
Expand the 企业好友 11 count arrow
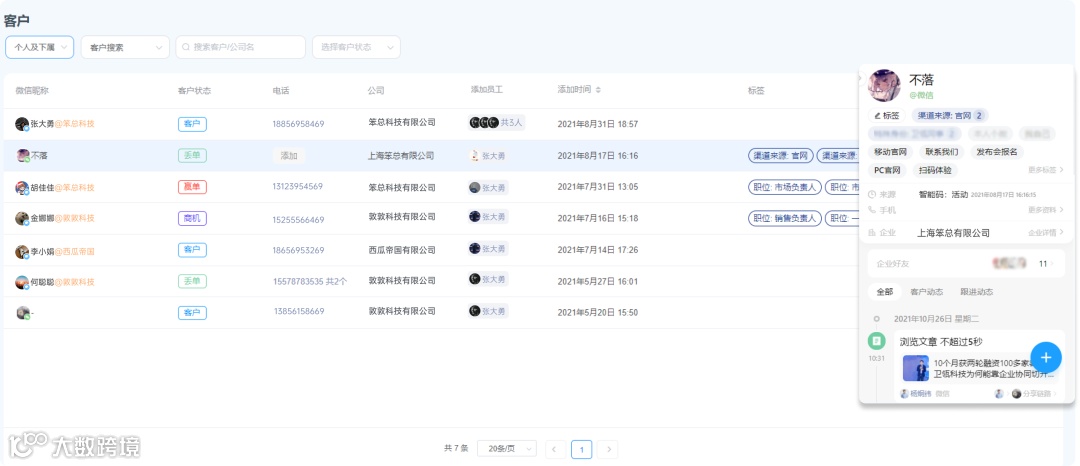[1052, 264]
